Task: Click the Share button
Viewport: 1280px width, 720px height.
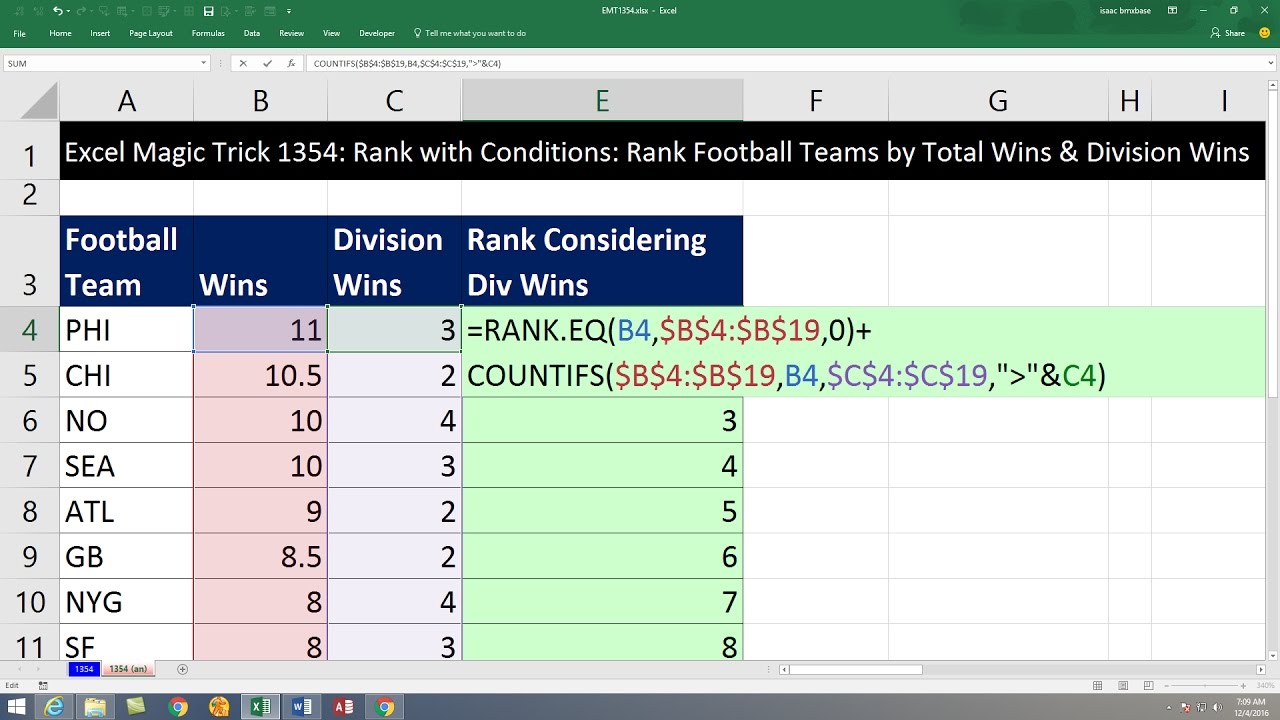Action: pos(1228,33)
